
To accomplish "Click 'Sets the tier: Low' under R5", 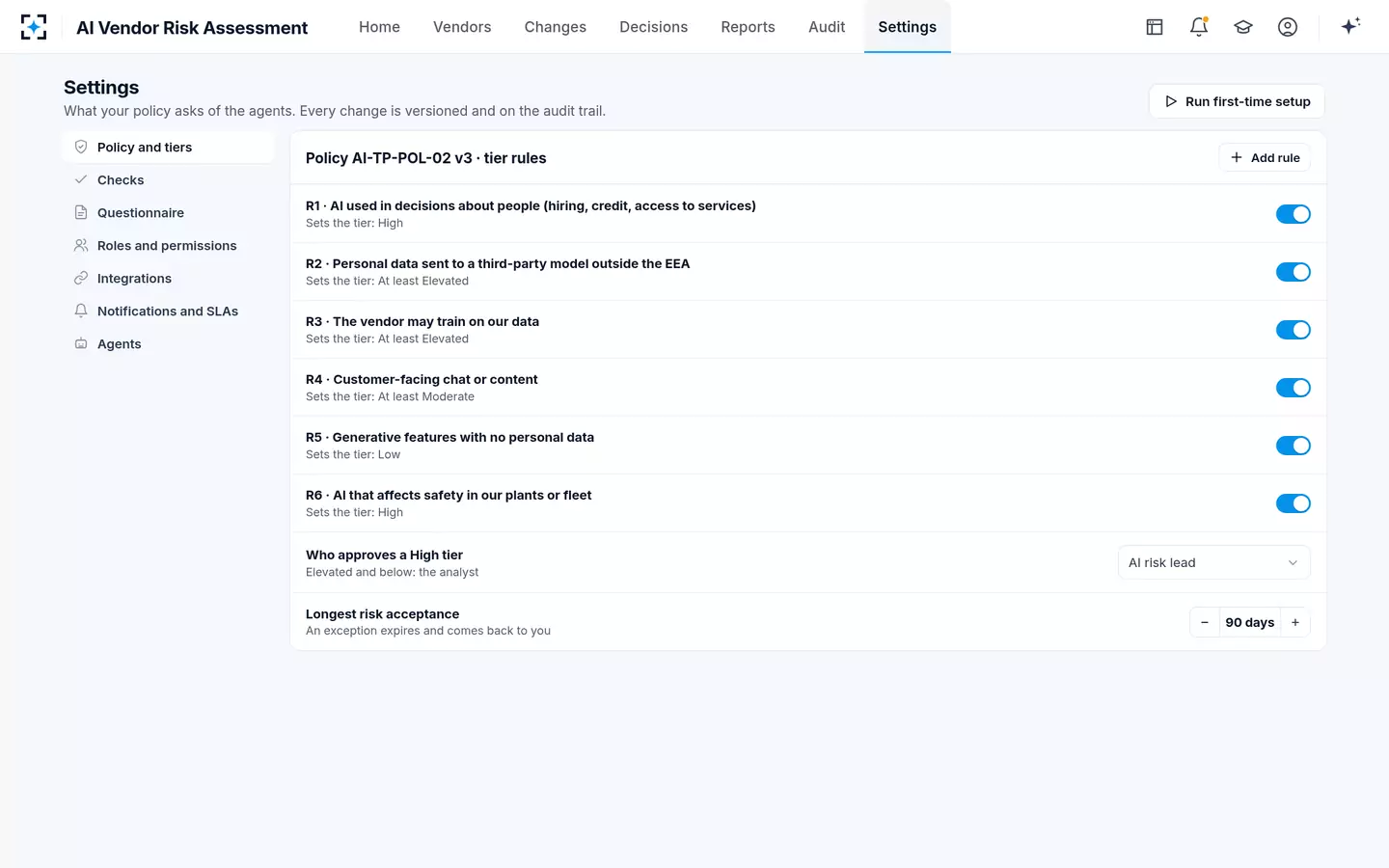I will click(353, 454).
